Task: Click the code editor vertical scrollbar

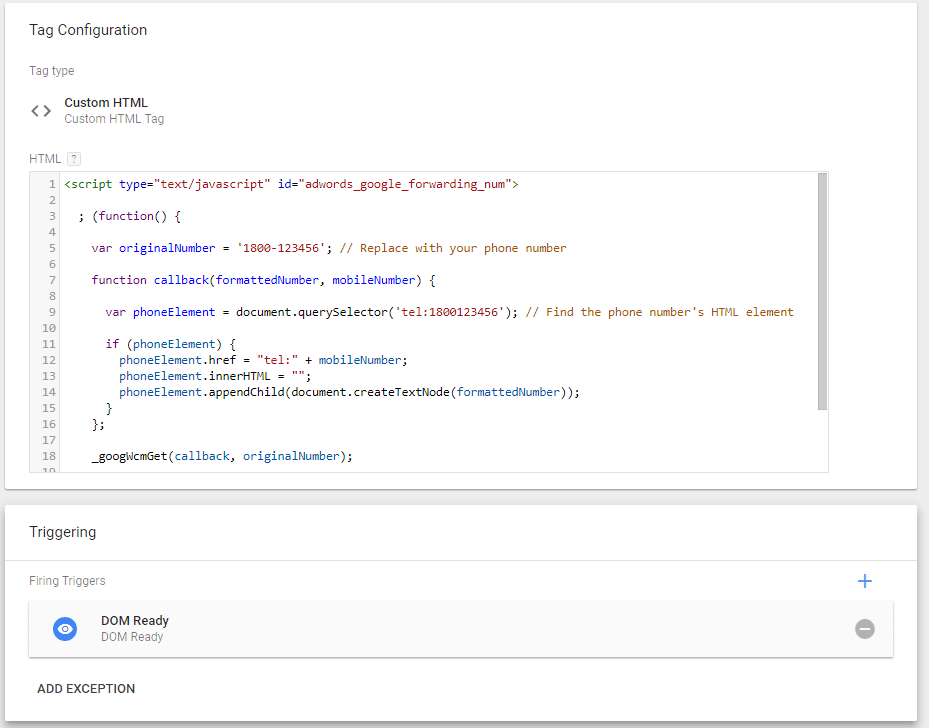Action: (822, 291)
